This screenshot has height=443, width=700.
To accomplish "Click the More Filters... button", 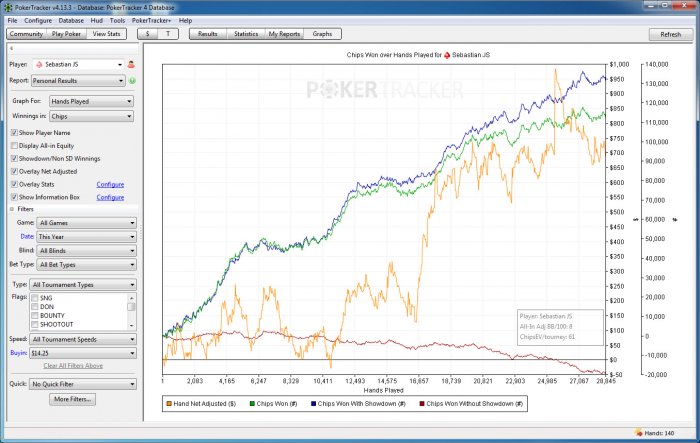I will 72,399.
